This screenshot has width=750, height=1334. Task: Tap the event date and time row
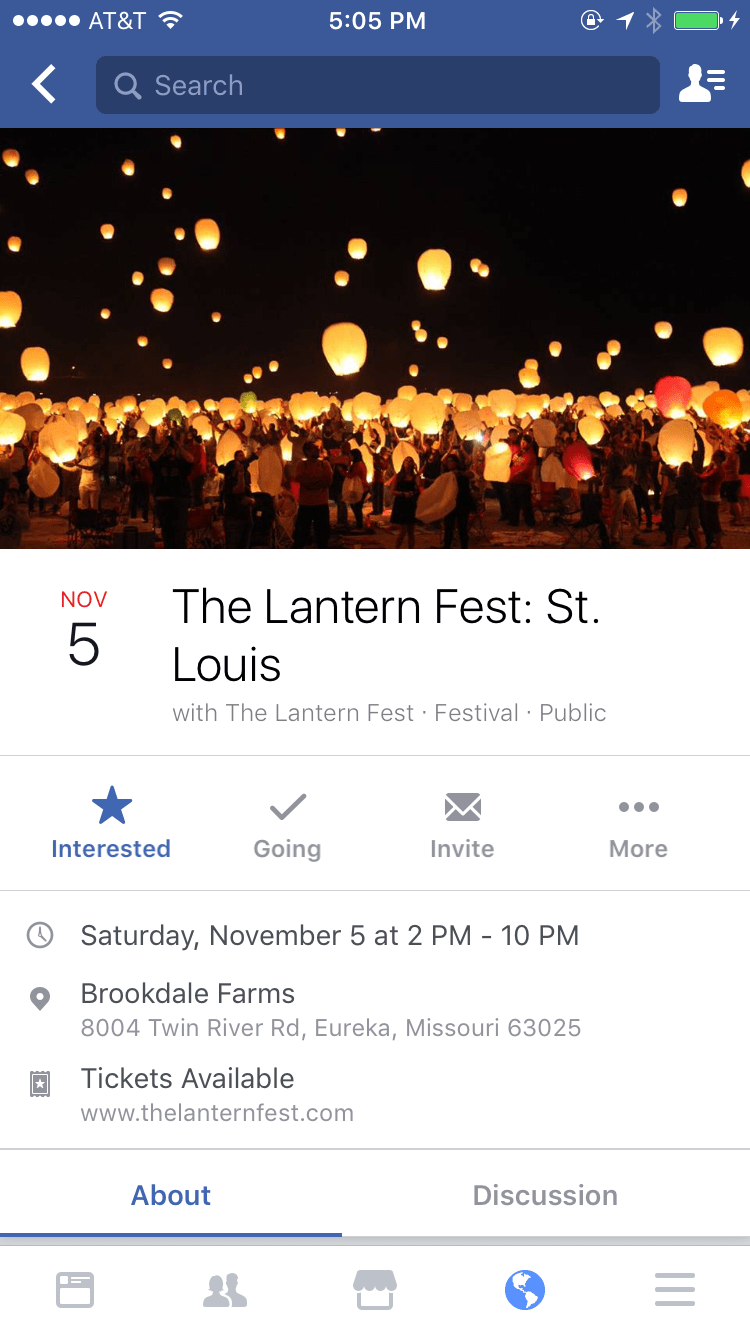329,936
